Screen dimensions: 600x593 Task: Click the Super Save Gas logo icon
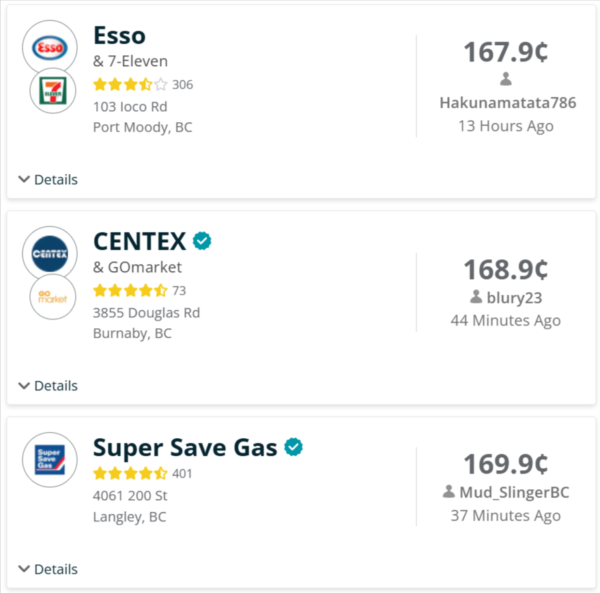(50, 460)
